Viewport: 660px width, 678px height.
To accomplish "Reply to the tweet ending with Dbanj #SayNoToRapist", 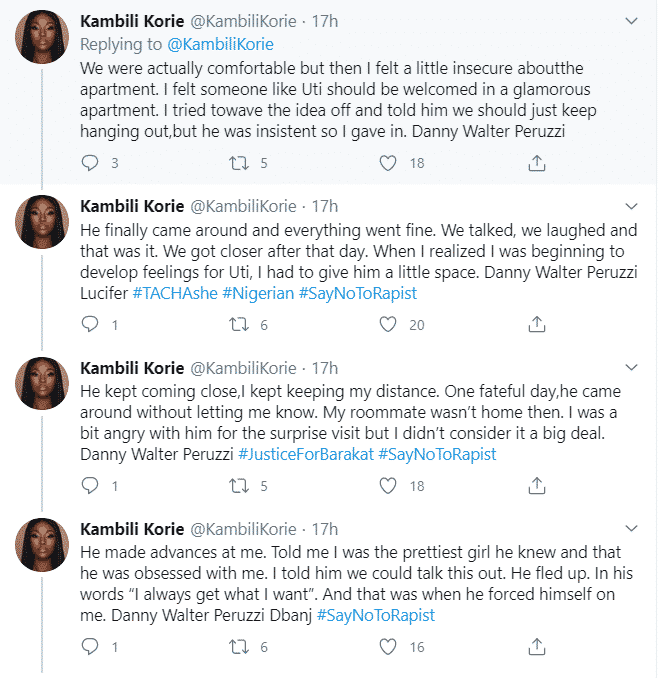I will [90, 647].
